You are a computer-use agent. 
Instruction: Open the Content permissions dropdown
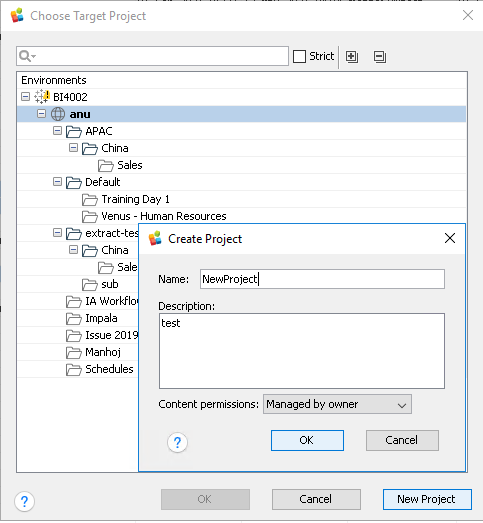pyautogui.click(x=337, y=404)
